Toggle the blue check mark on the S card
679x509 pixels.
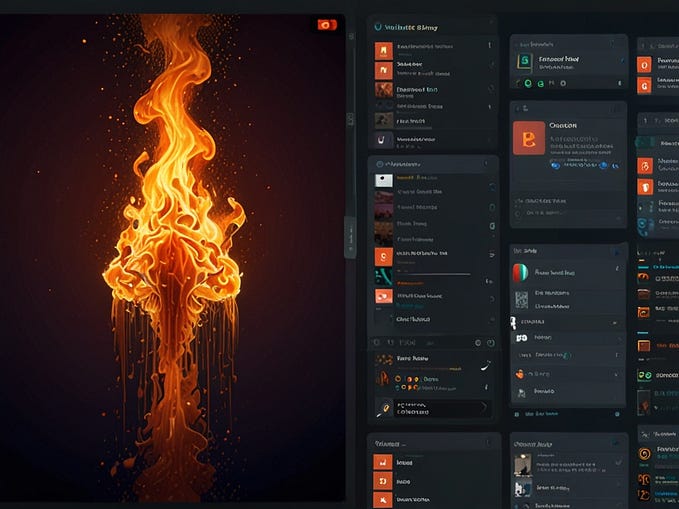(622, 60)
